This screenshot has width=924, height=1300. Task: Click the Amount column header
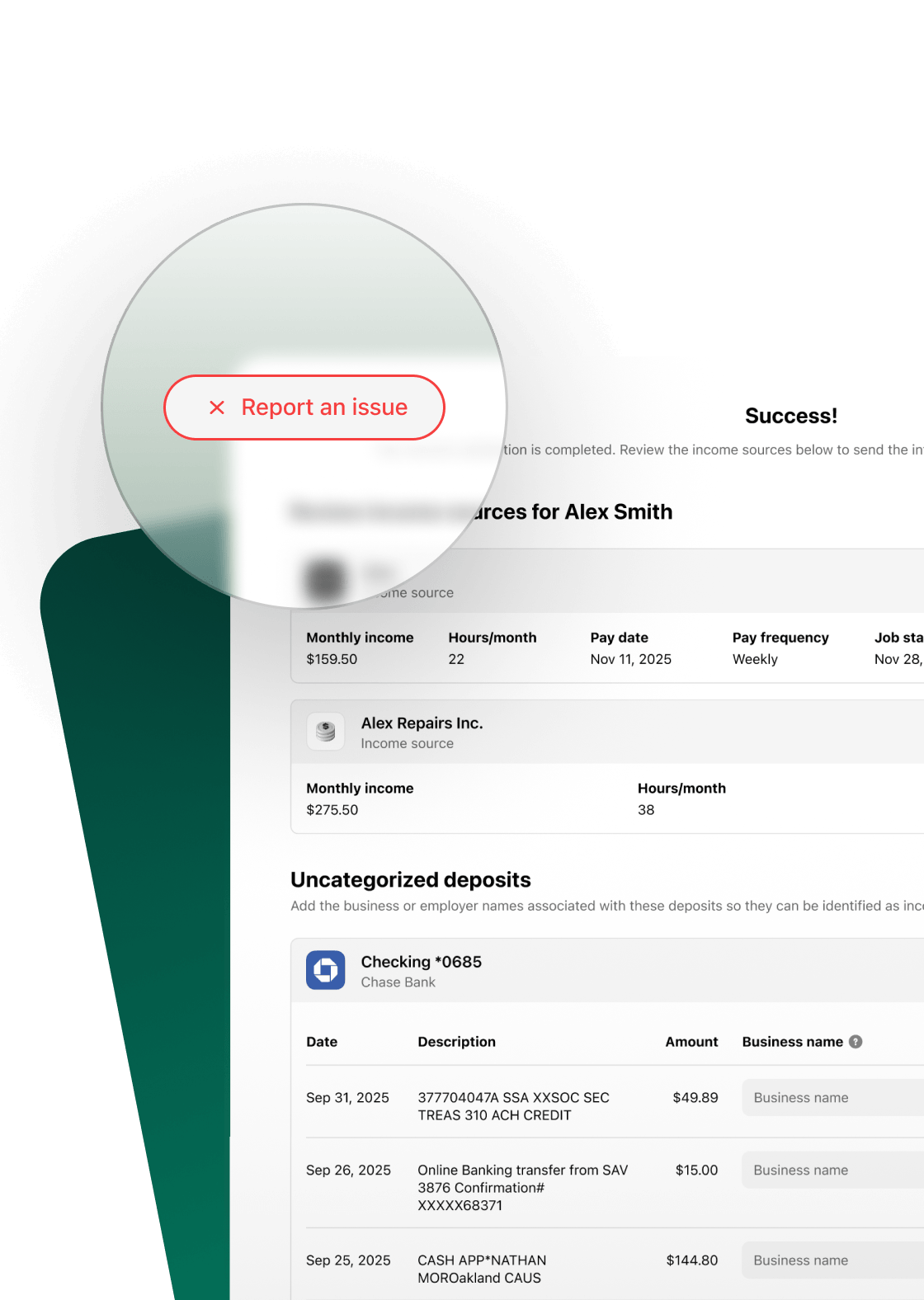(x=691, y=1042)
